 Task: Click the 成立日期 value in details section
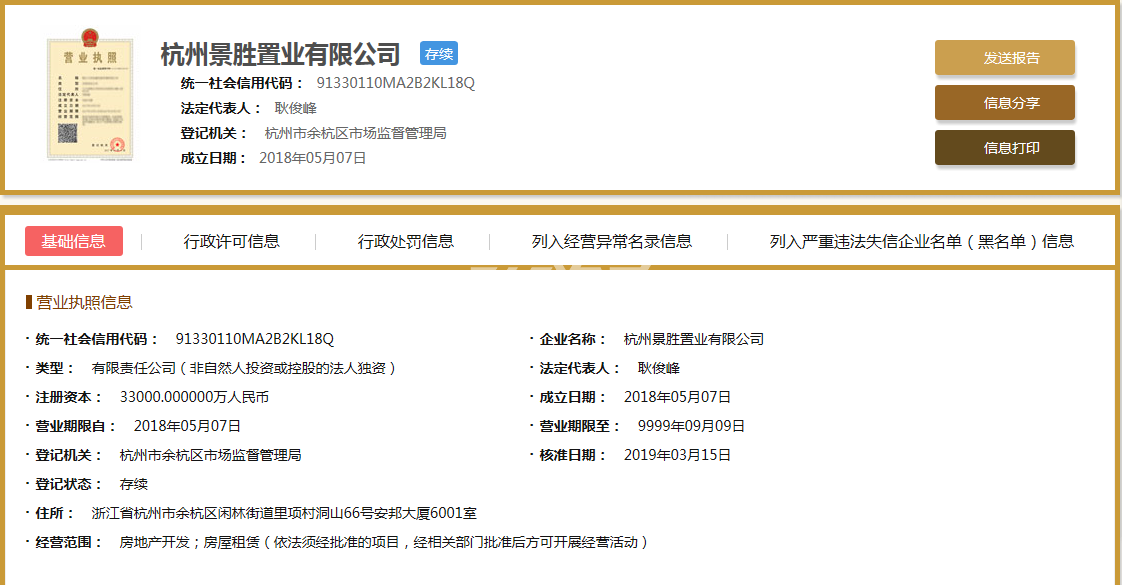(678, 397)
